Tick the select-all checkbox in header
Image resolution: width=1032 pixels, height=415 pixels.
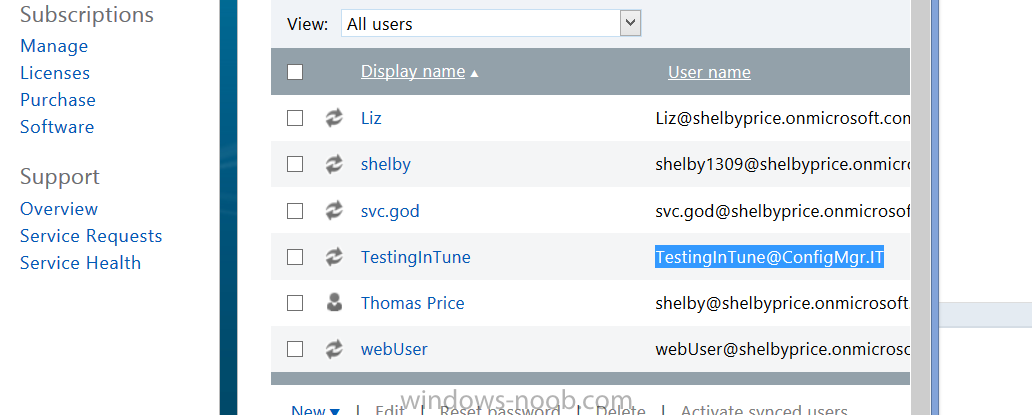(x=295, y=72)
